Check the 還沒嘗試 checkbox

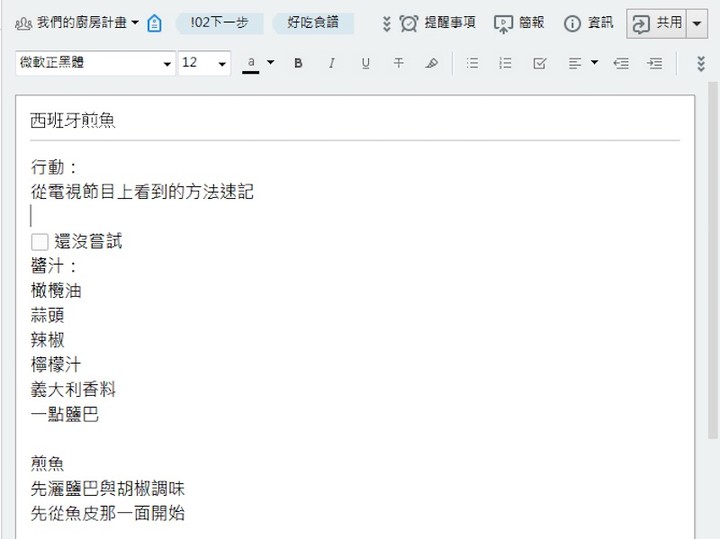[40, 242]
